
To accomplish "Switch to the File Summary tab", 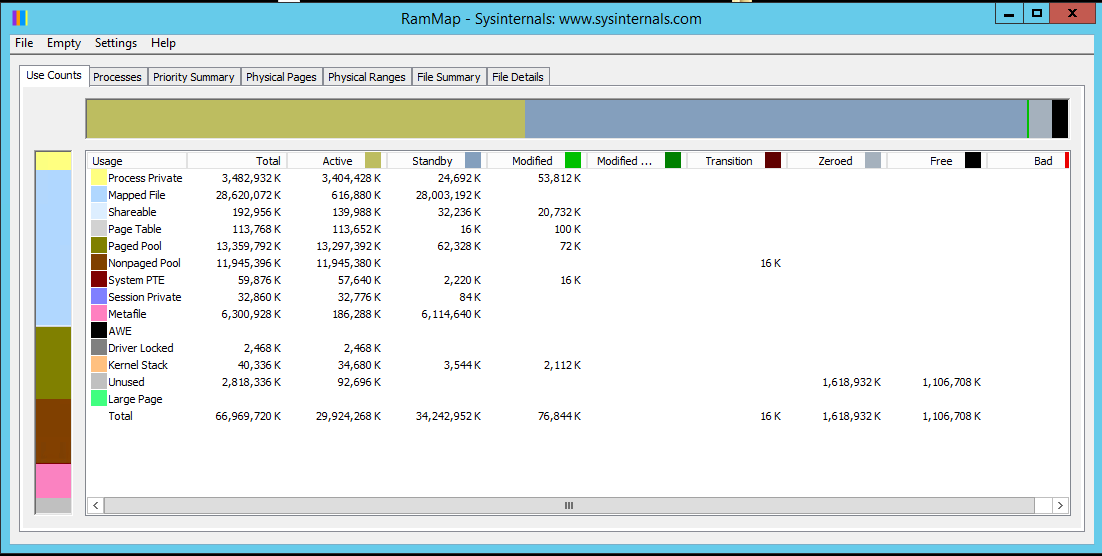I will pos(448,77).
